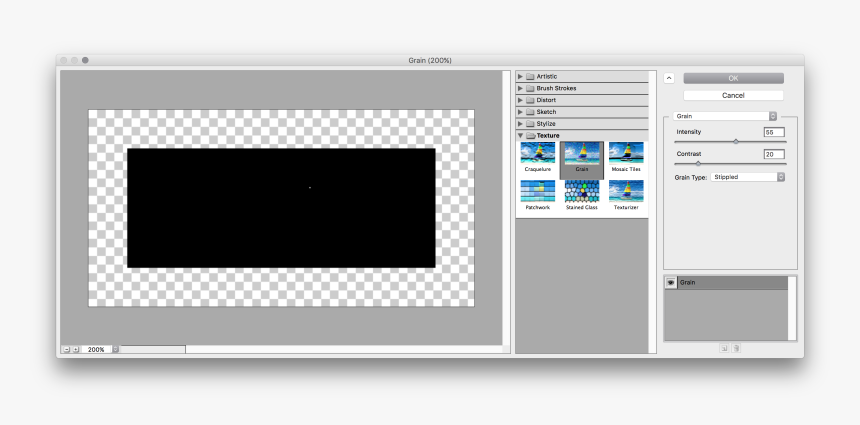Expand the Brush Strokes folder
Image resolution: width=860 pixels, height=425 pixels.
[x=520, y=88]
